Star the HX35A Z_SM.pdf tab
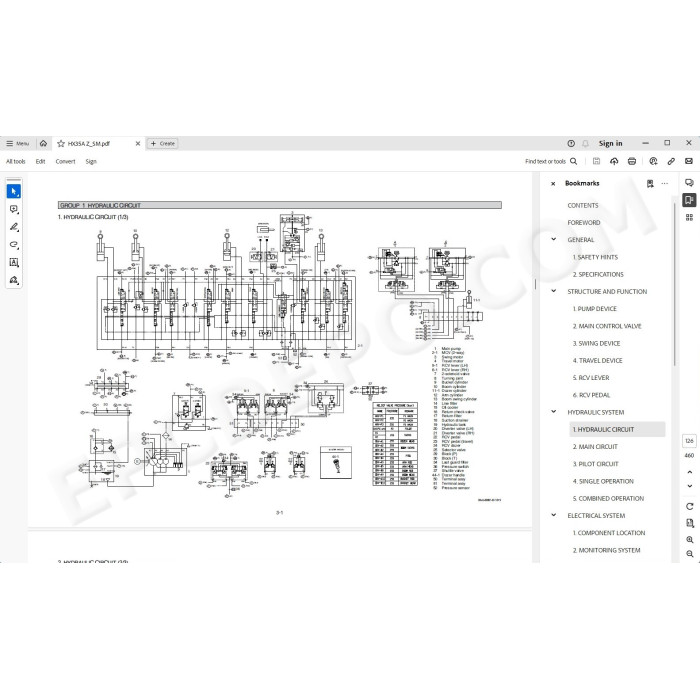Image resolution: width=700 pixels, height=700 pixels. click(61, 143)
